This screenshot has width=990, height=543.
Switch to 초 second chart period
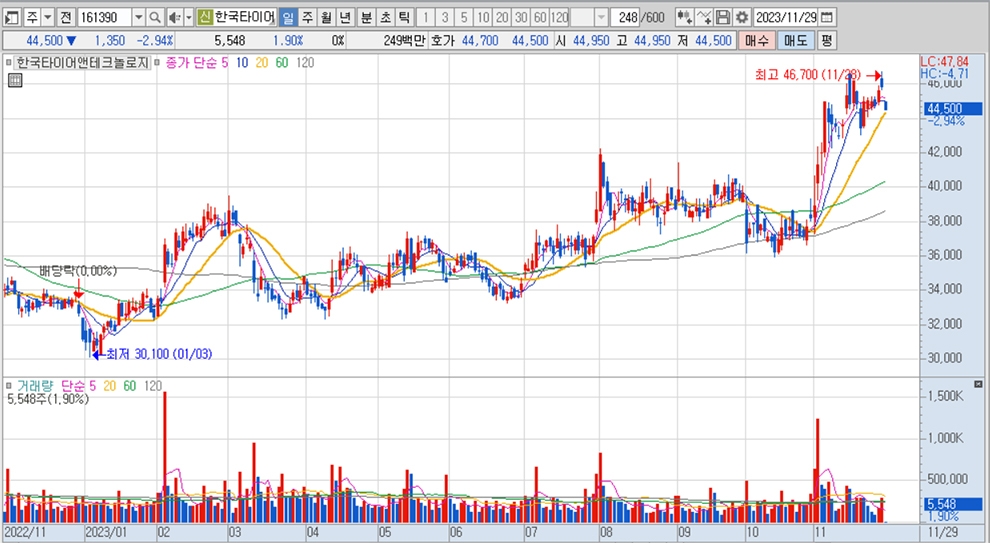[385, 17]
